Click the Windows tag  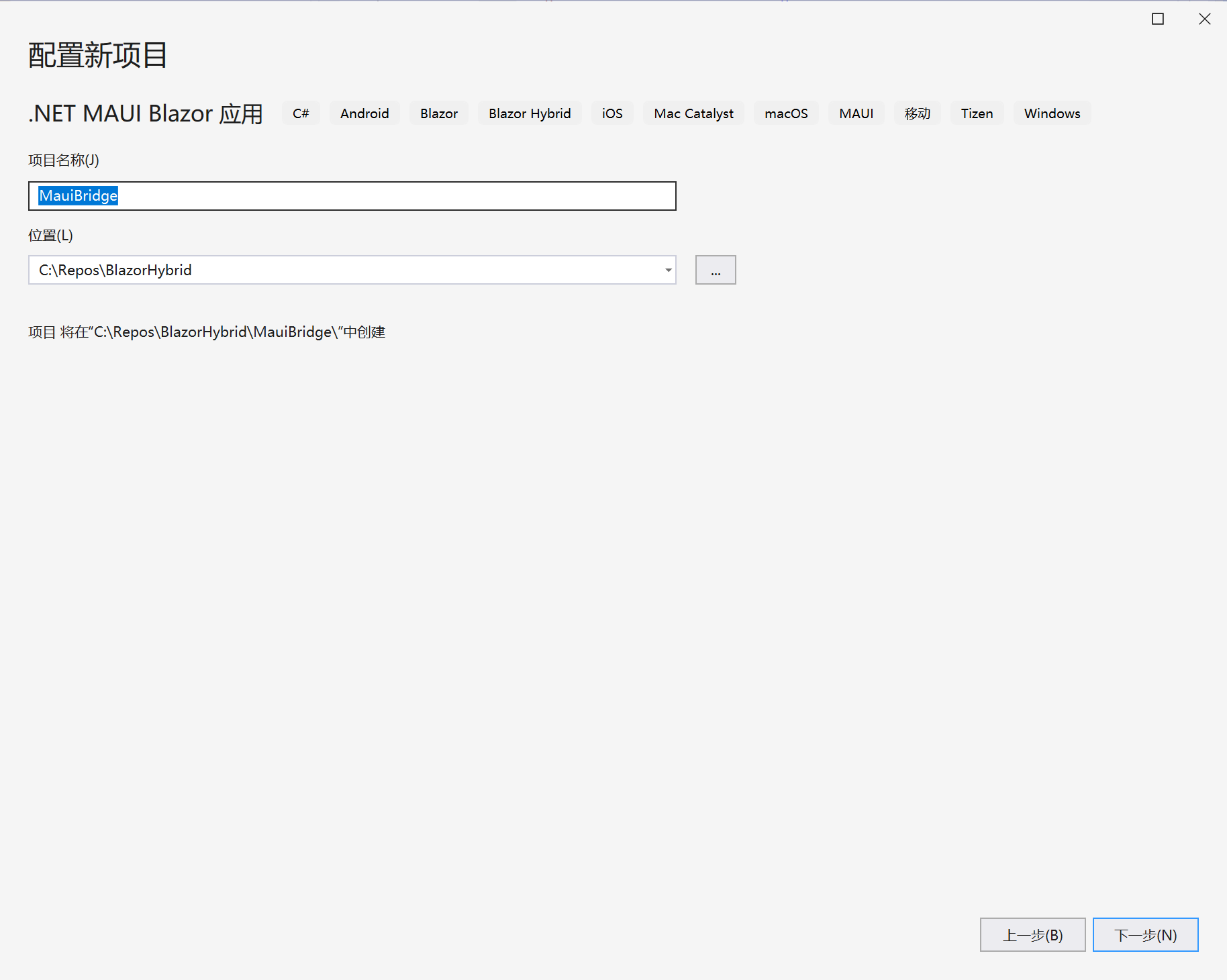(1052, 113)
